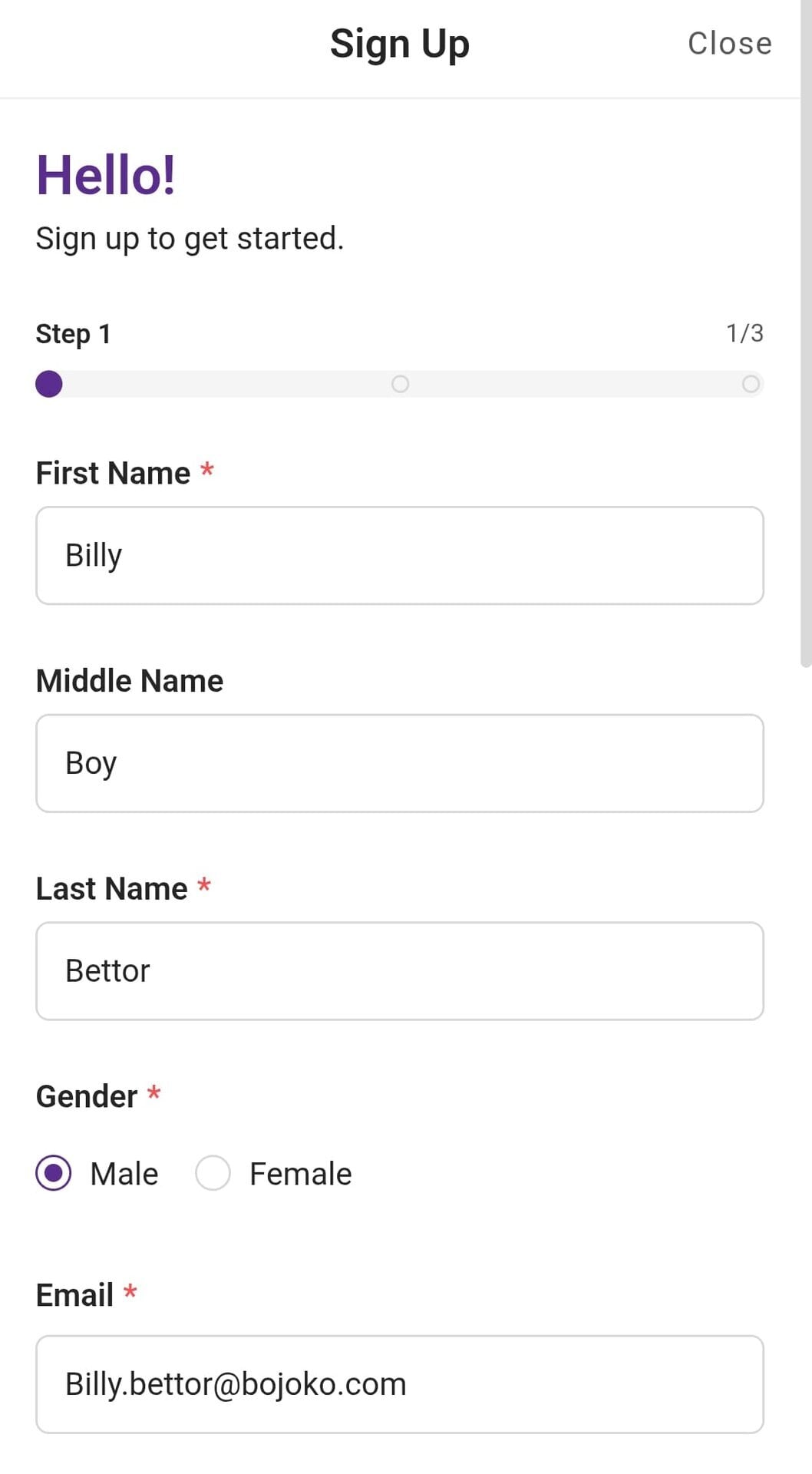Click the middle step indicator dot
The width and height of the screenshot is (812, 1474).
pos(400,384)
